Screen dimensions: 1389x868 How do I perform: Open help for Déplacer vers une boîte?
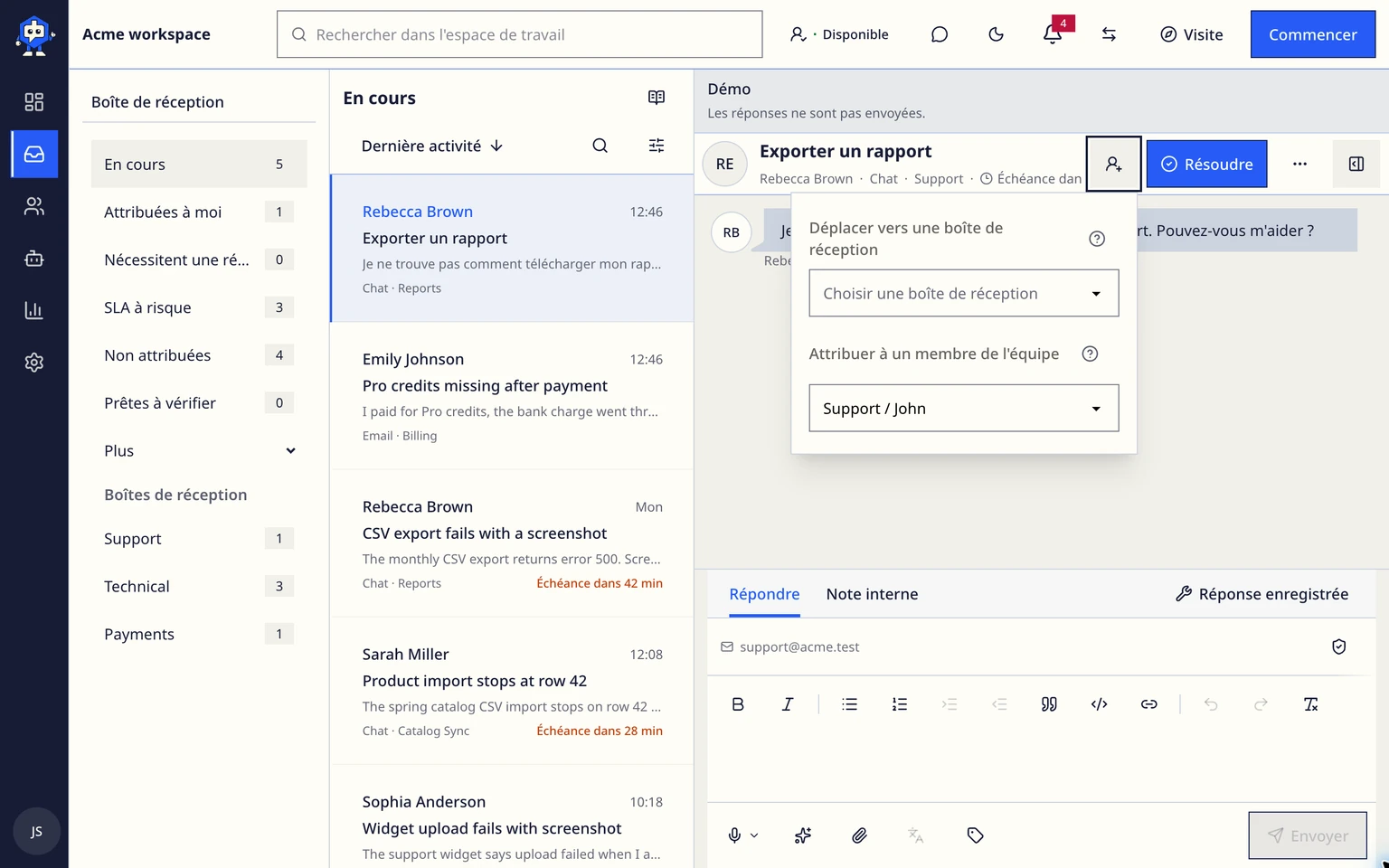1097,239
